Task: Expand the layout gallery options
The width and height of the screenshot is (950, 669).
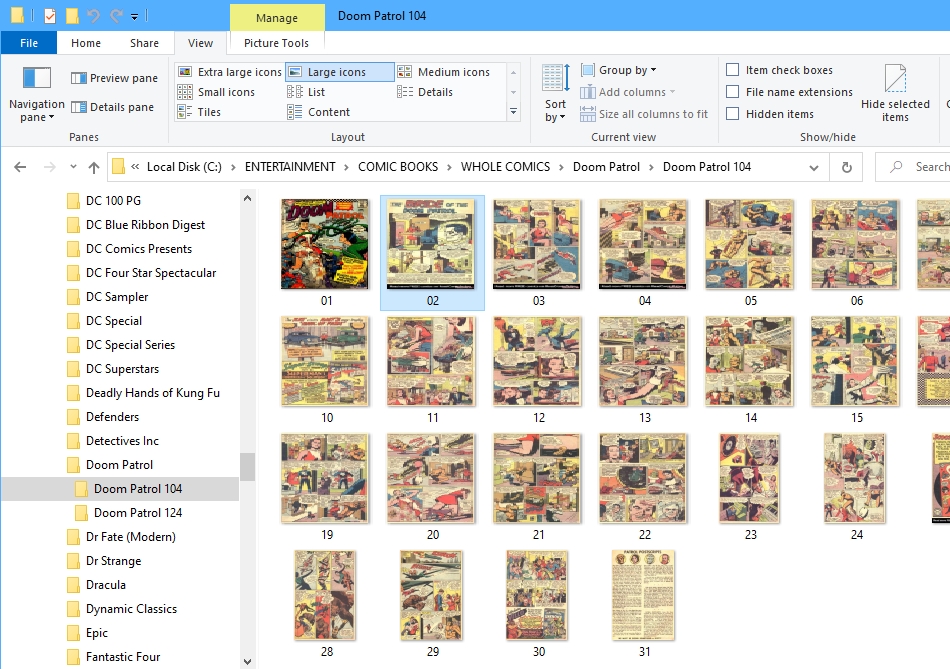Action: click(513, 112)
